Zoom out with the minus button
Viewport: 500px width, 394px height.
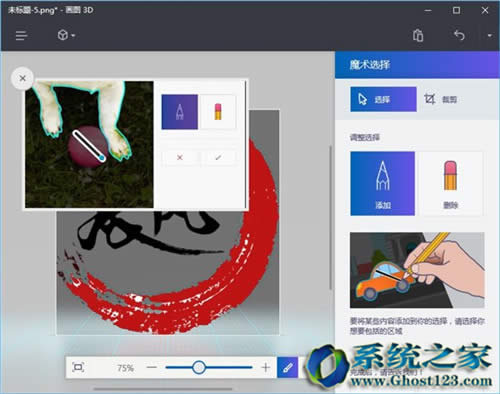click(152, 367)
